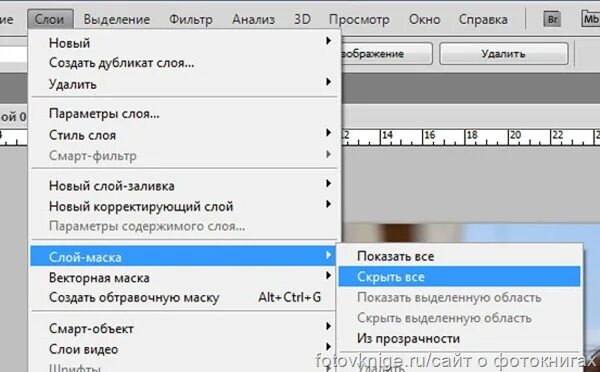Click the arrow on Слой-маска row
The height and width of the screenshot is (372, 600).
pos(328,255)
